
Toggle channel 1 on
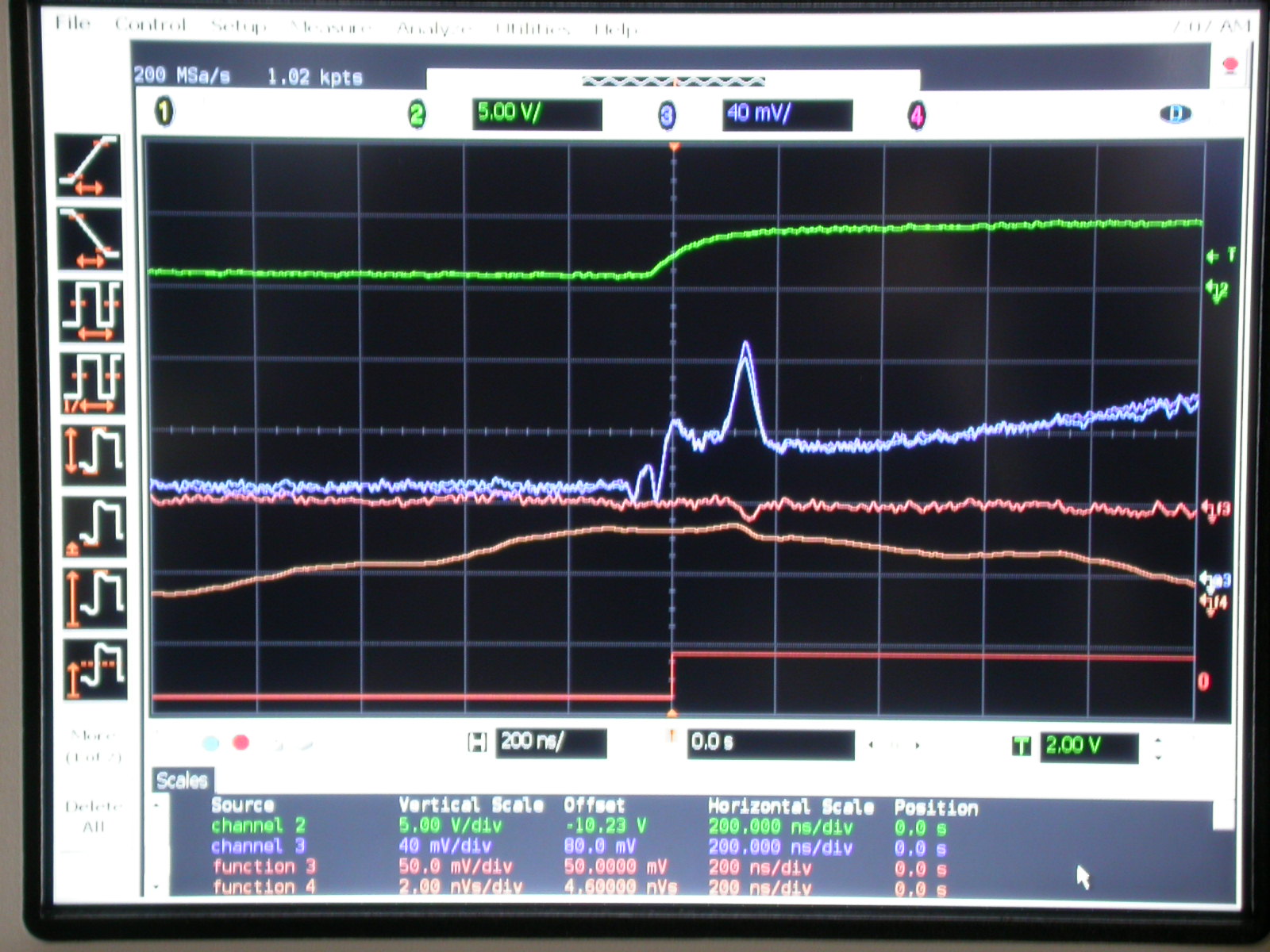pyautogui.click(x=164, y=112)
